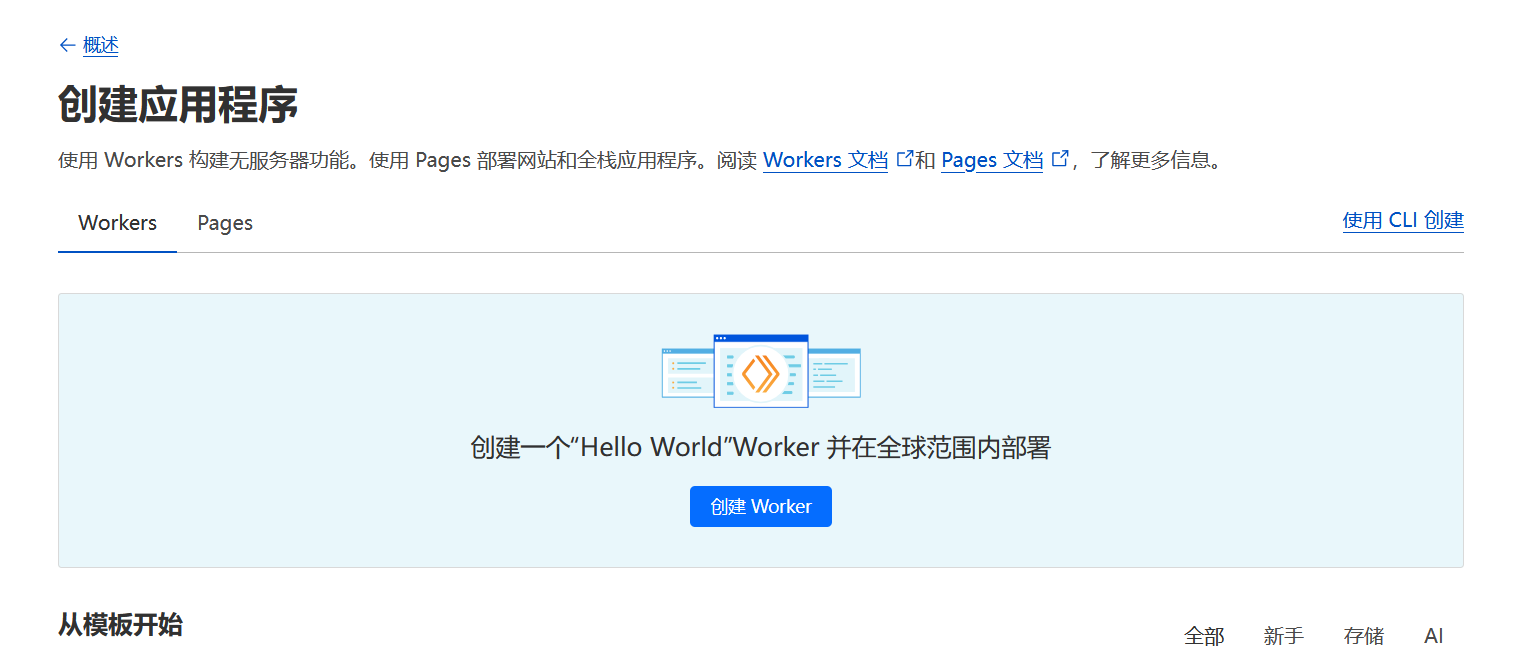Click the Hello World Worker description text
The image size is (1533, 656).
761,447
